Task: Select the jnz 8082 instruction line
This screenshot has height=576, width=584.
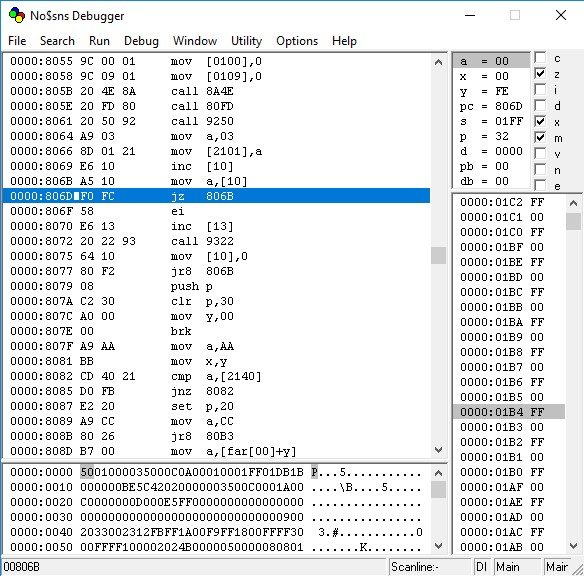Action: pos(216,391)
